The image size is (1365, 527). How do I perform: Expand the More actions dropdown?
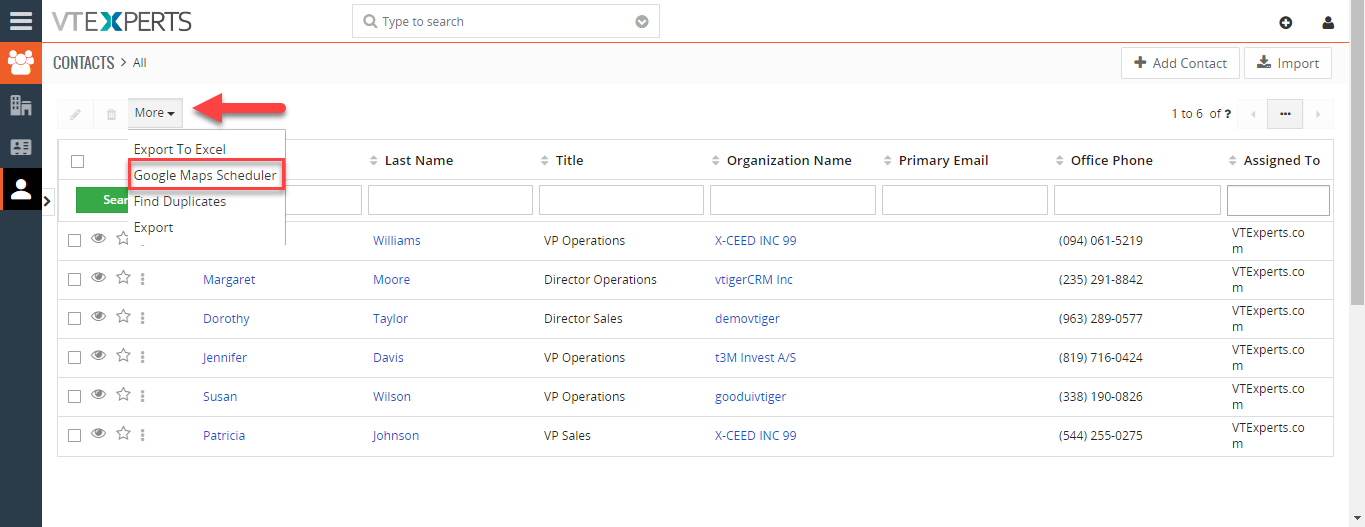click(155, 114)
